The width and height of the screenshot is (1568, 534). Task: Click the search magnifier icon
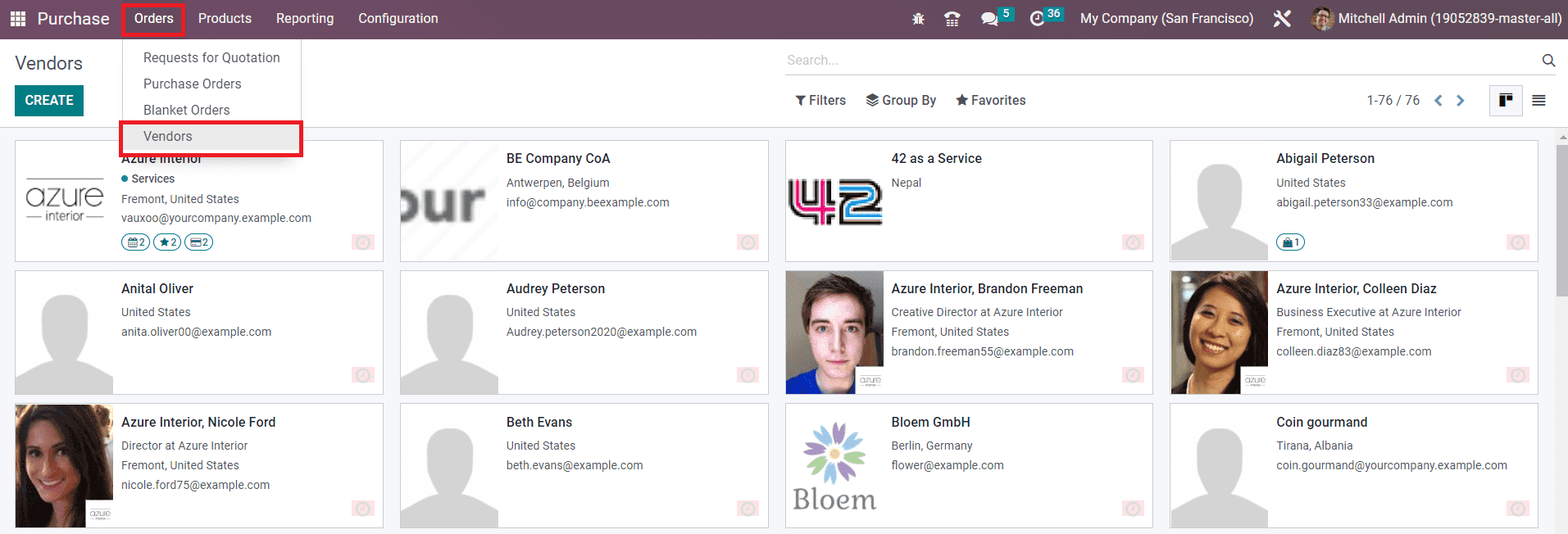(1548, 60)
